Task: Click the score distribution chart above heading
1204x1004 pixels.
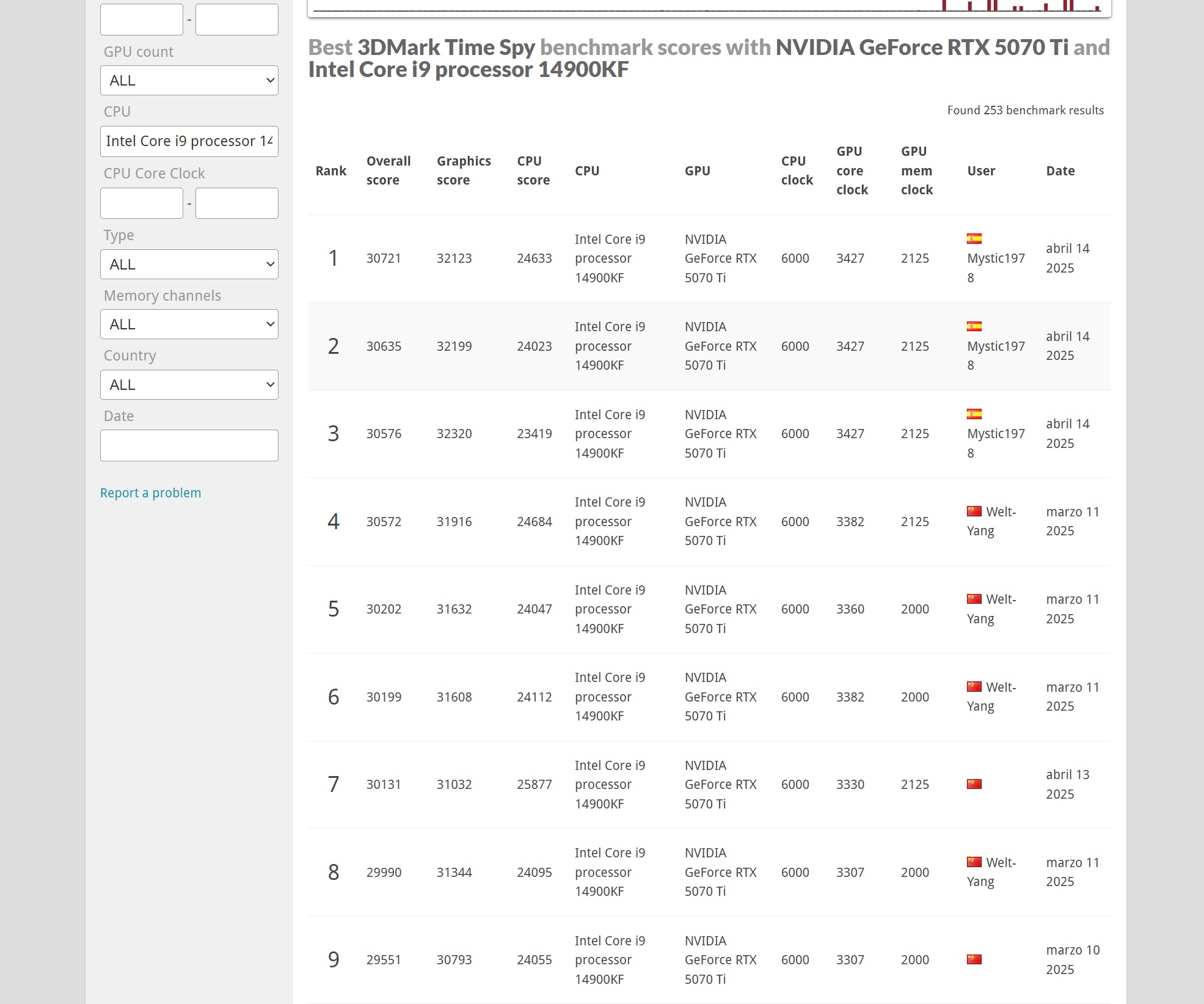Action: (709, 8)
